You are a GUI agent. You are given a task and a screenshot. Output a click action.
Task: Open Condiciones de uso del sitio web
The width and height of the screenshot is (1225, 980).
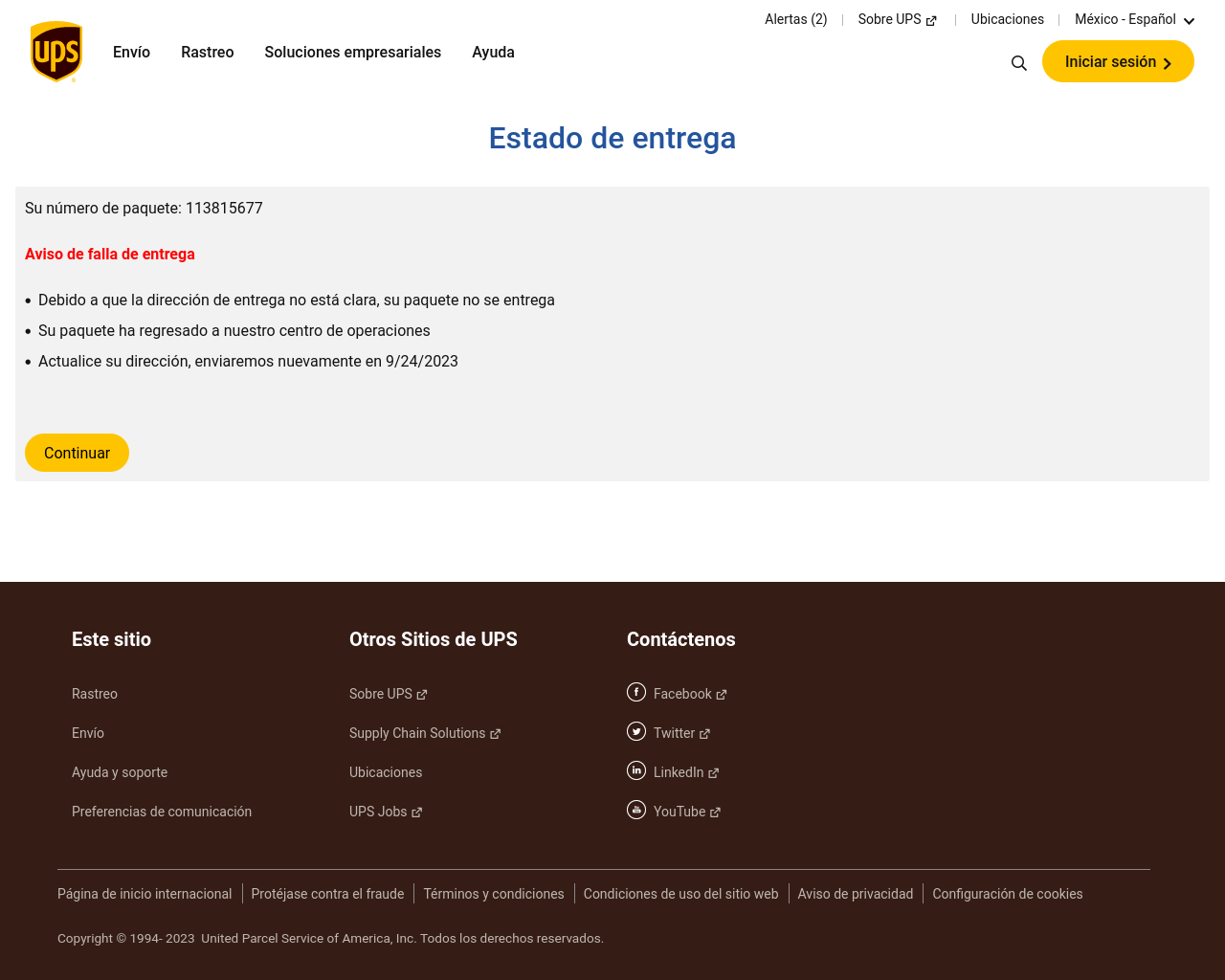pos(681,894)
